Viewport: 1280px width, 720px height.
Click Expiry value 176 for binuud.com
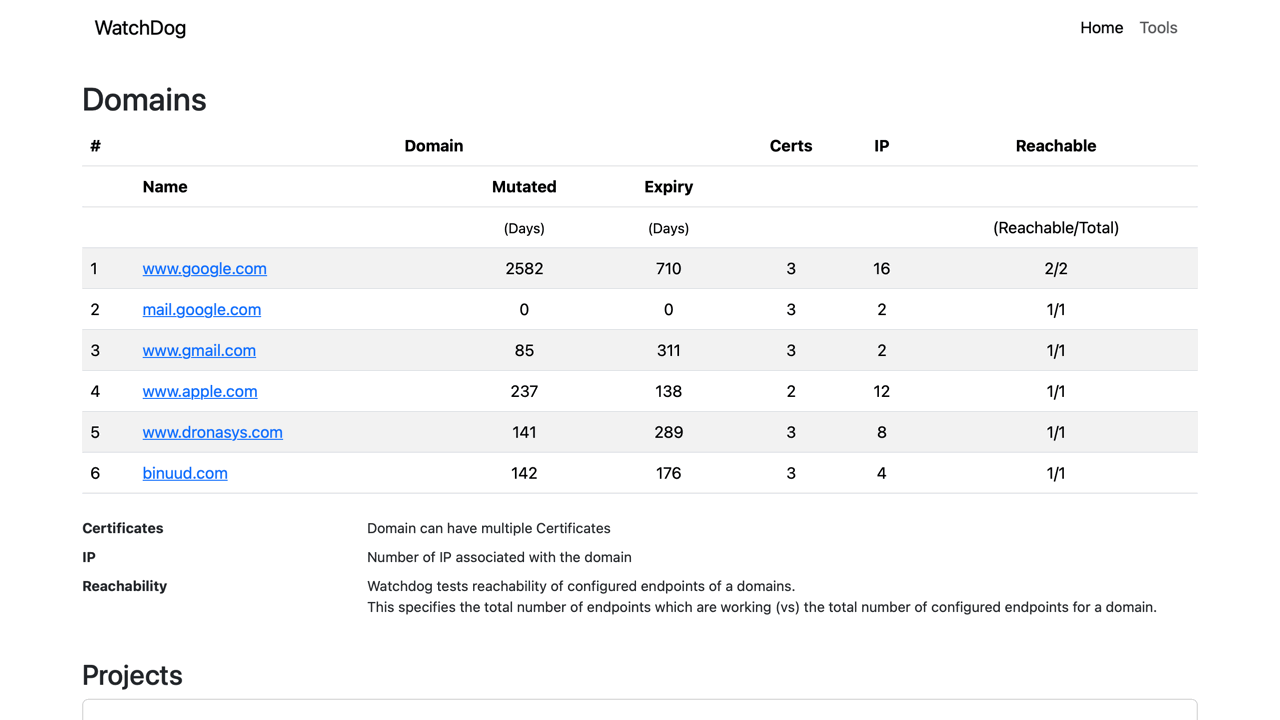click(668, 473)
